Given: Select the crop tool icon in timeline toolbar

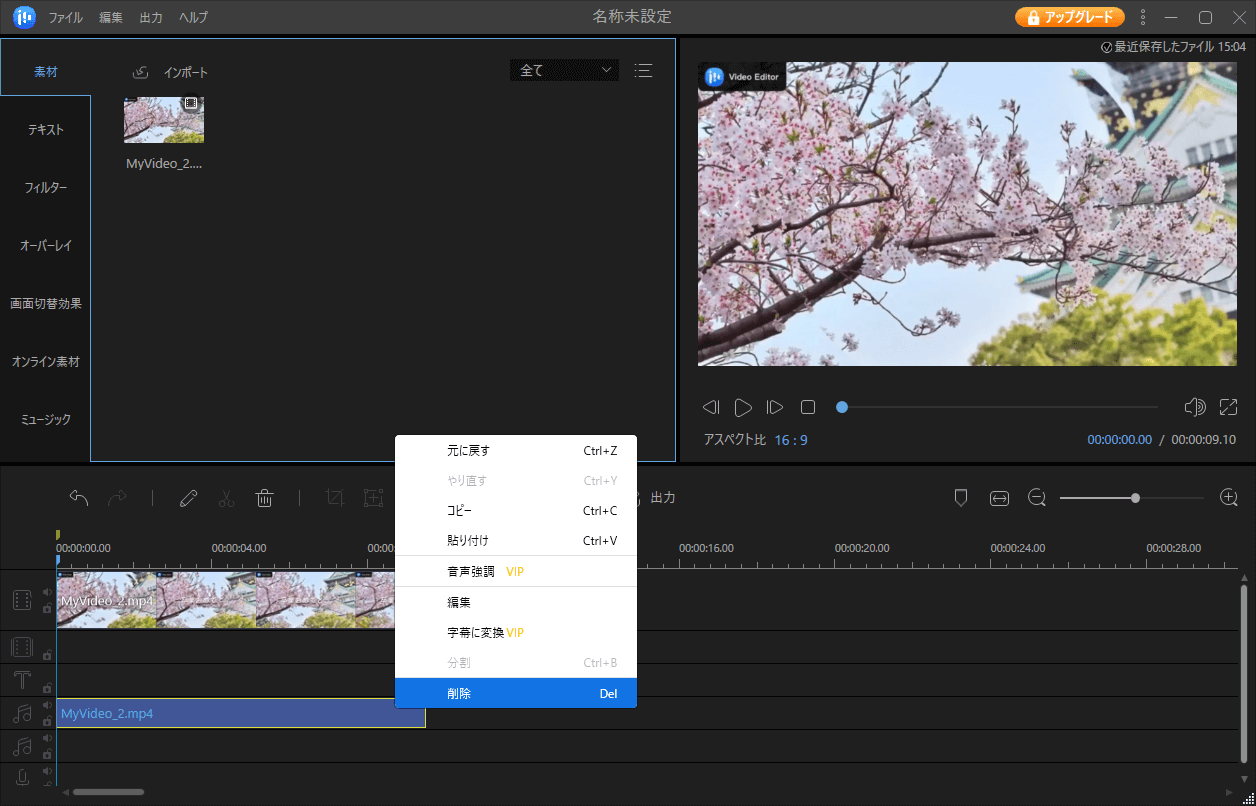Looking at the screenshot, I should point(335,498).
